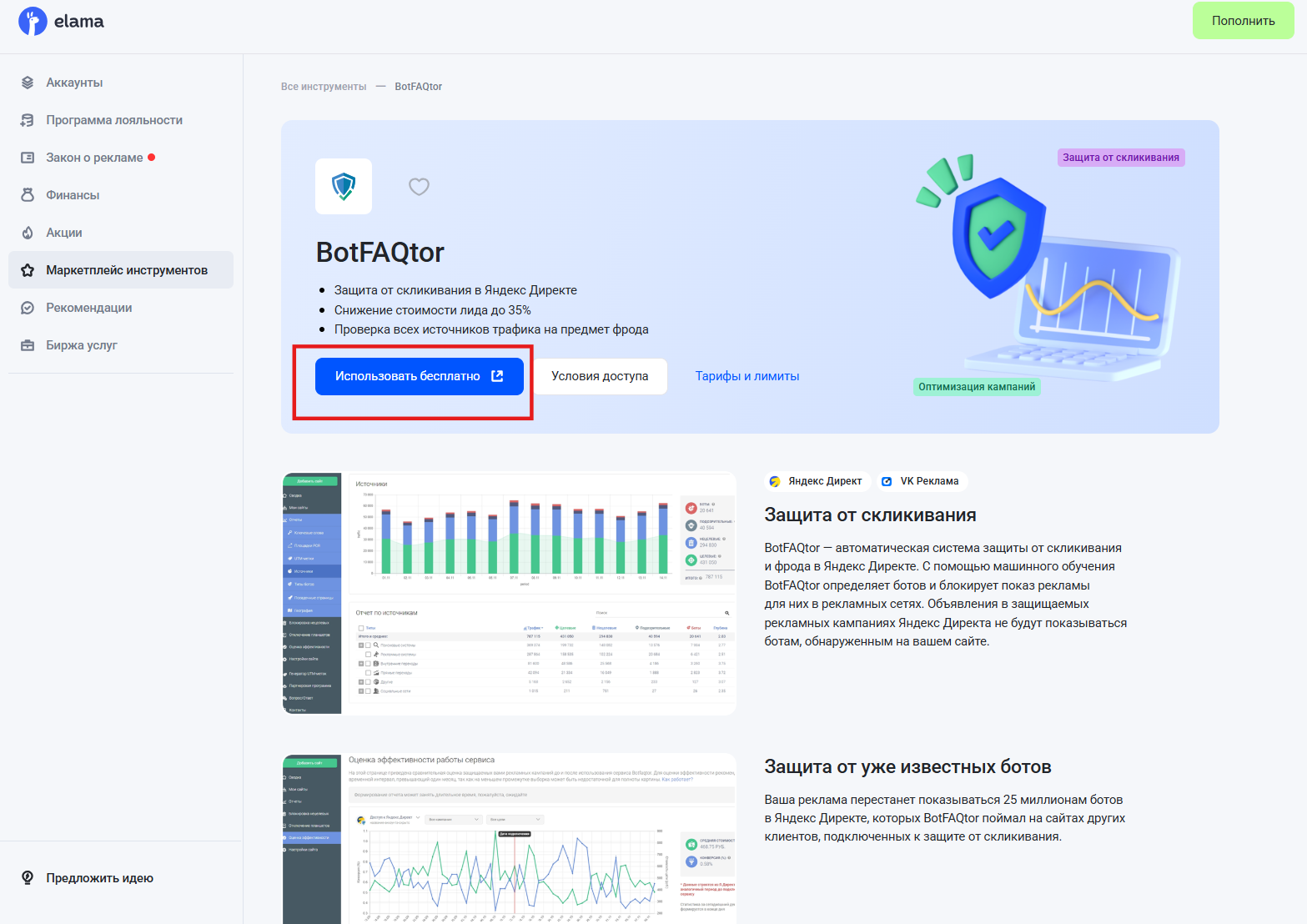Open the Условия доступа dialog
Viewport: 1307px width, 924px height.
(600, 375)
